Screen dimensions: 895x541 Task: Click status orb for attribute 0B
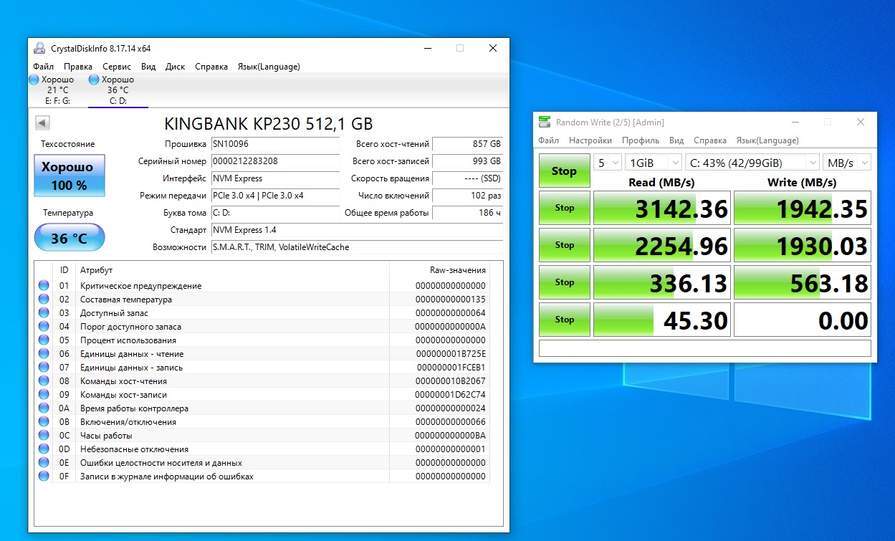(x=43, y=422)
